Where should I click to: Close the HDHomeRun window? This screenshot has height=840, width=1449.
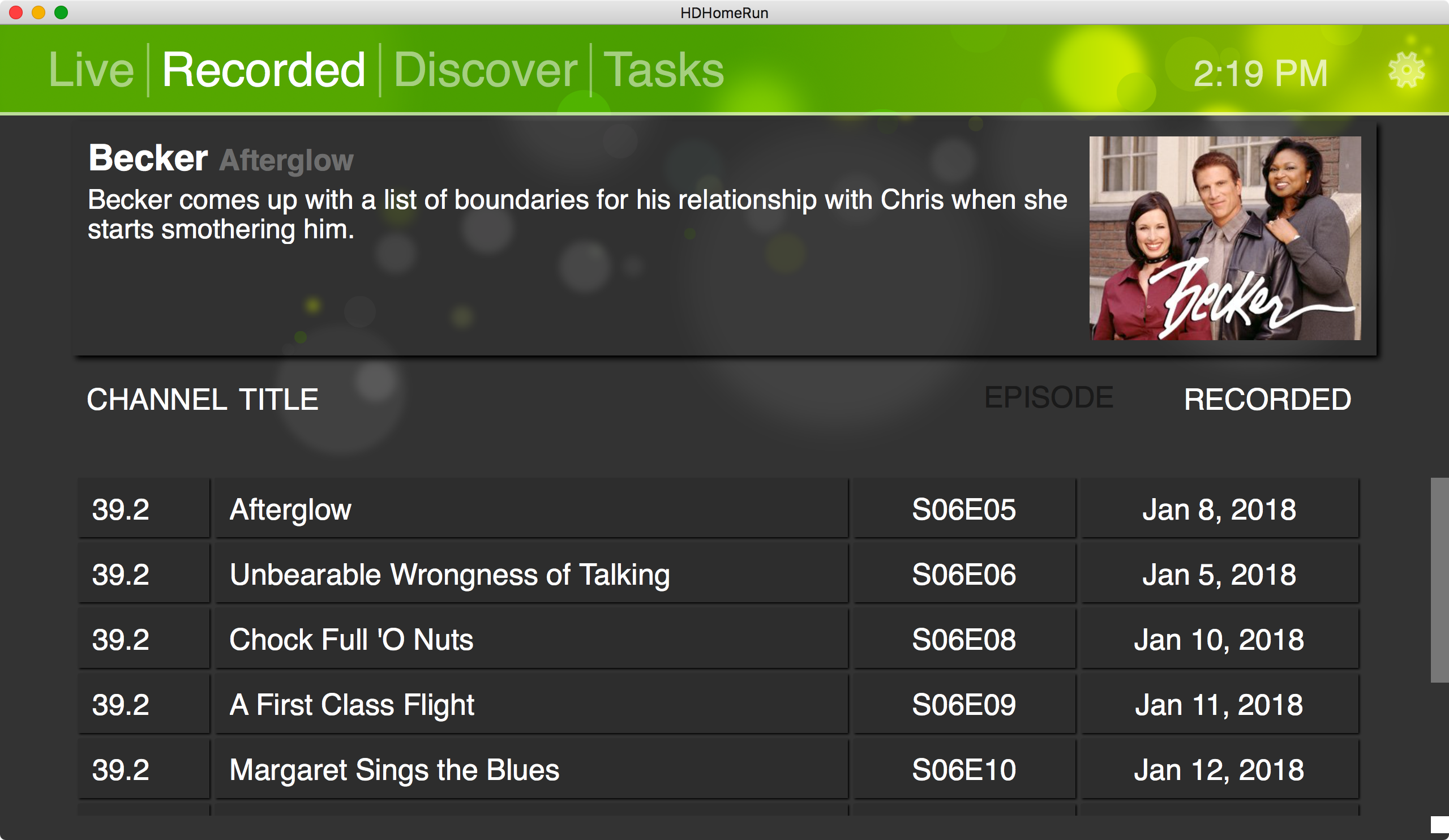tap(16, 12)
